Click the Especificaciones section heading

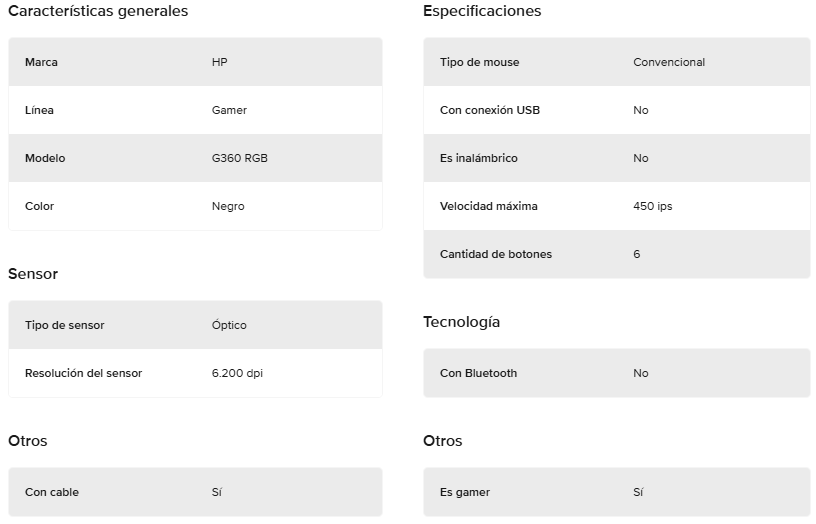tap(482, 11)
